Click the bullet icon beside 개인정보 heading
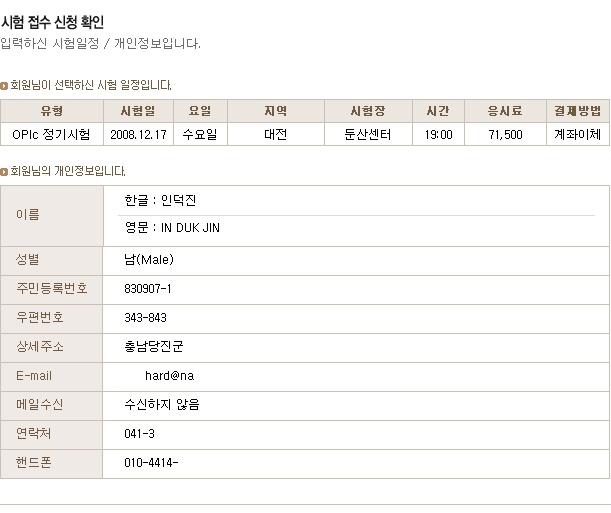Image resolution: width=611 pixels, height=513 pixels. click(x=4, y=171)
